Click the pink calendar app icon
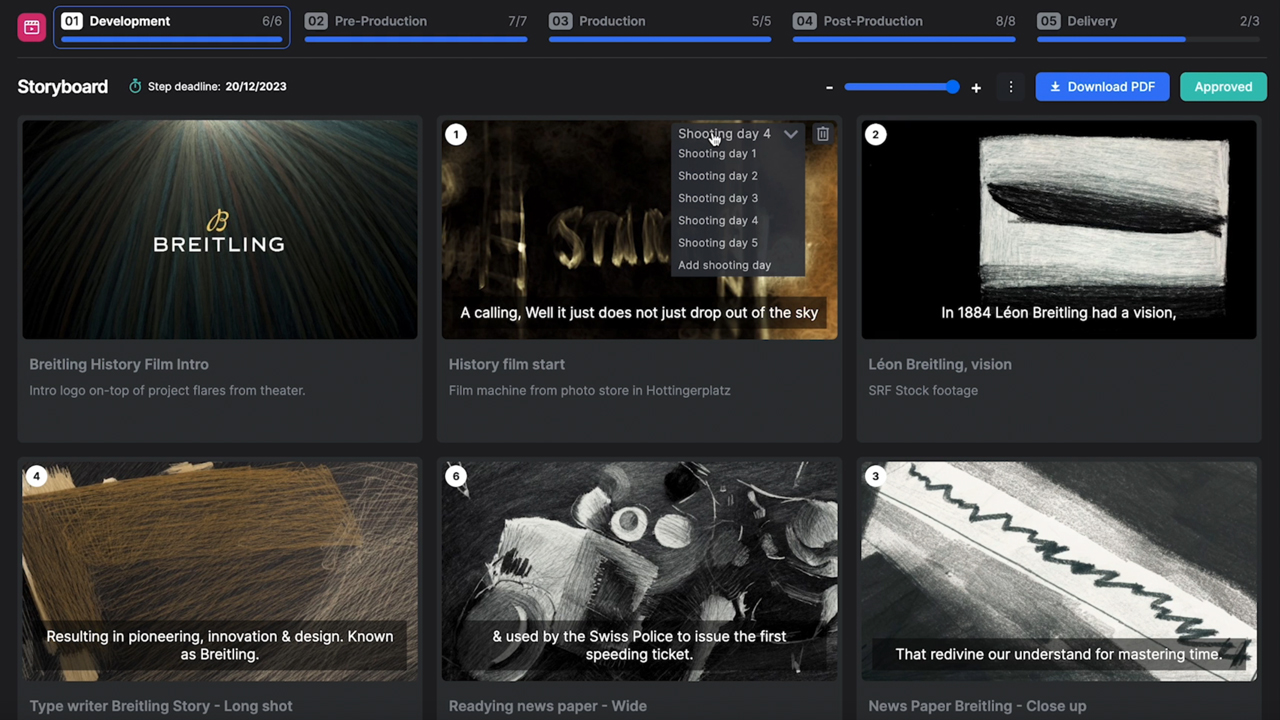This screenshot has width=1280, height=720. 31,27
